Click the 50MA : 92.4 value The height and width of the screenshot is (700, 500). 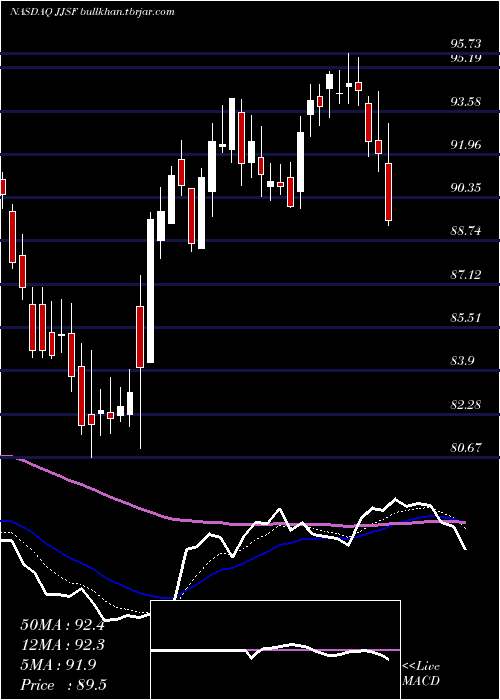[x=62, y=625]
